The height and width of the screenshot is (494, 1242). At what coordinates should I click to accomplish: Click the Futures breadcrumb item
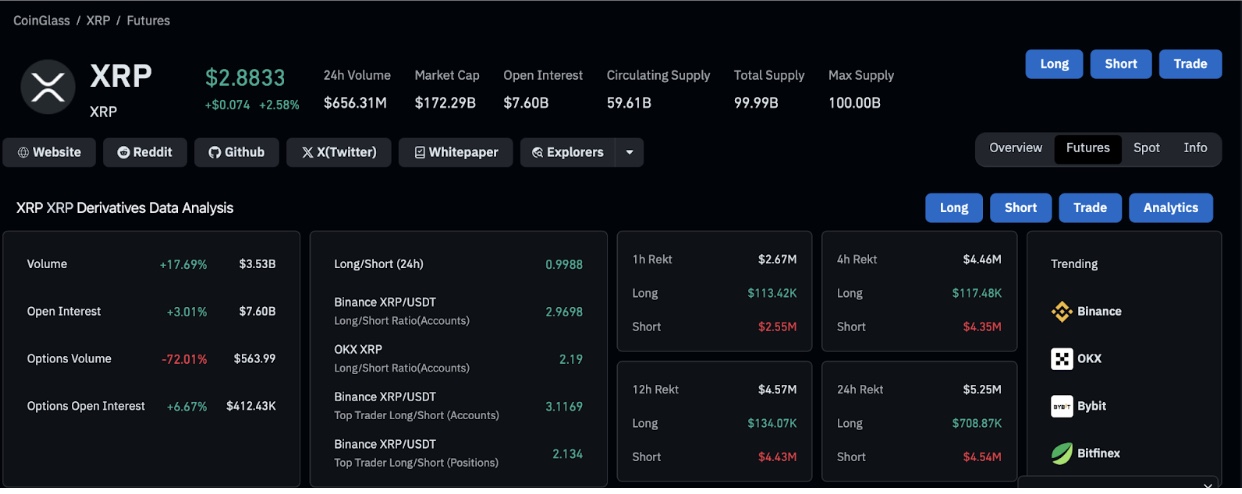pos(148,21)
